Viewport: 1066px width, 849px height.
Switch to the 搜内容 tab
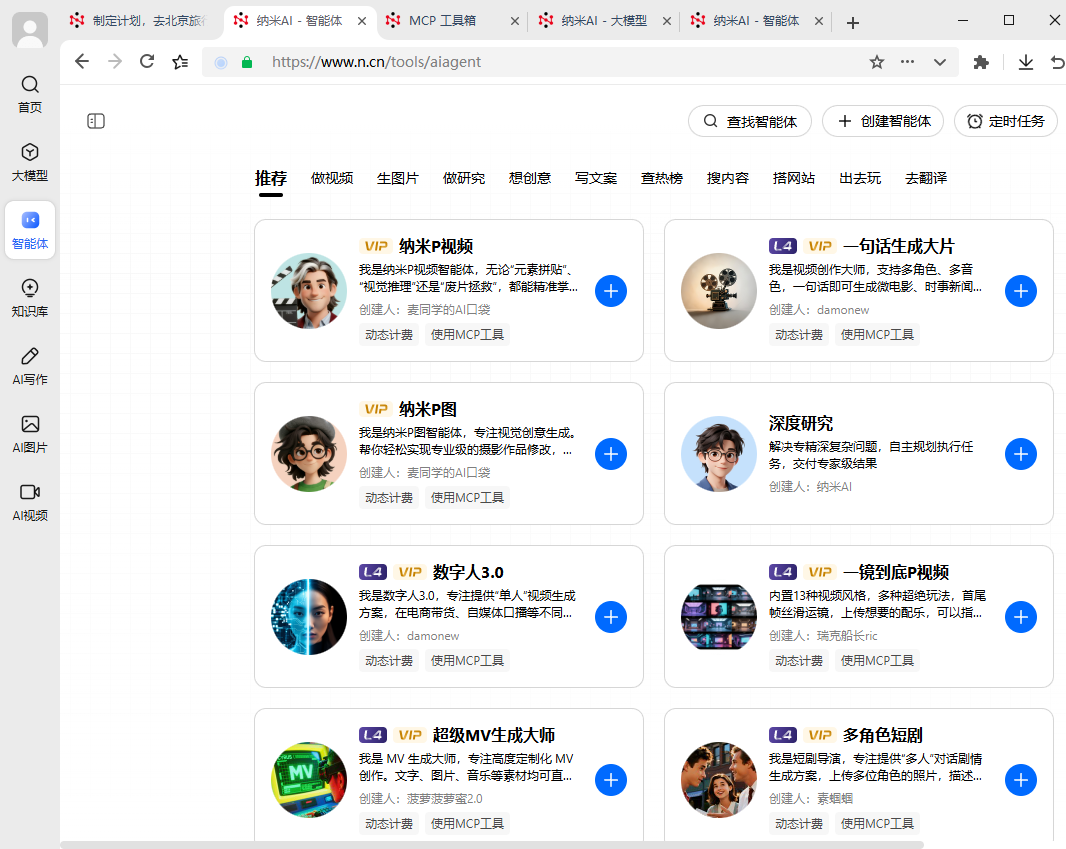click(x=727, y=178)
